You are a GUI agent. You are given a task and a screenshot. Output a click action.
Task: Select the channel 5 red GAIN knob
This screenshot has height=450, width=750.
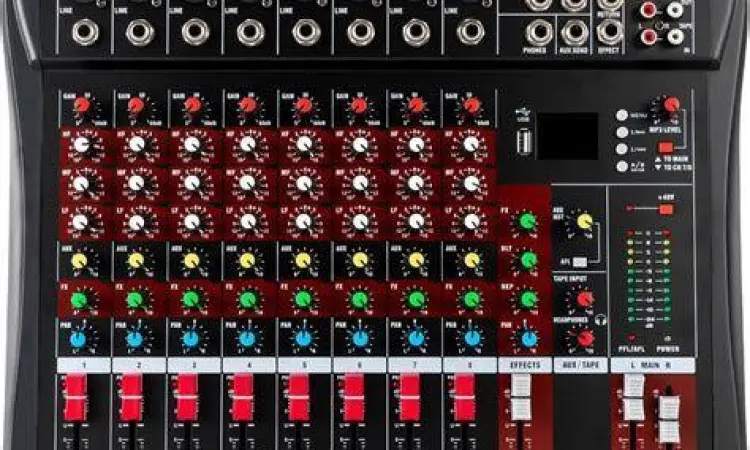(303, 105)
